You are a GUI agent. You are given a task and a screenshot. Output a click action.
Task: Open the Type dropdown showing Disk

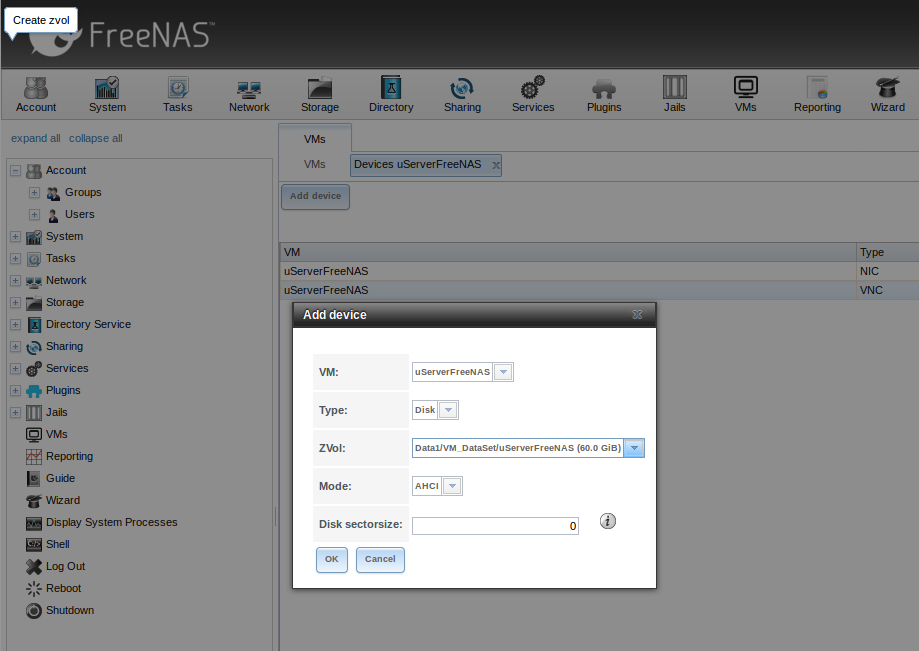(448, 410)
